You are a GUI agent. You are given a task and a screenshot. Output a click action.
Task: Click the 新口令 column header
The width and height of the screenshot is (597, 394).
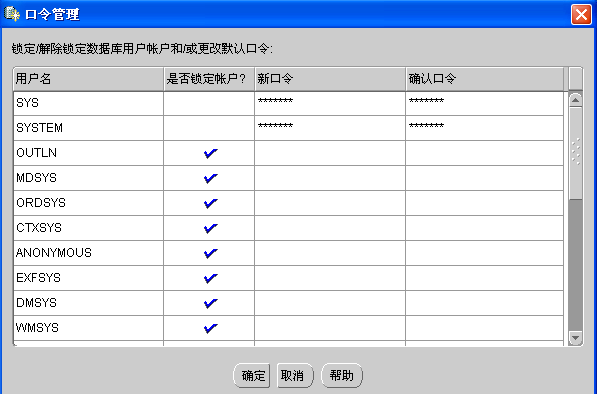330,79
